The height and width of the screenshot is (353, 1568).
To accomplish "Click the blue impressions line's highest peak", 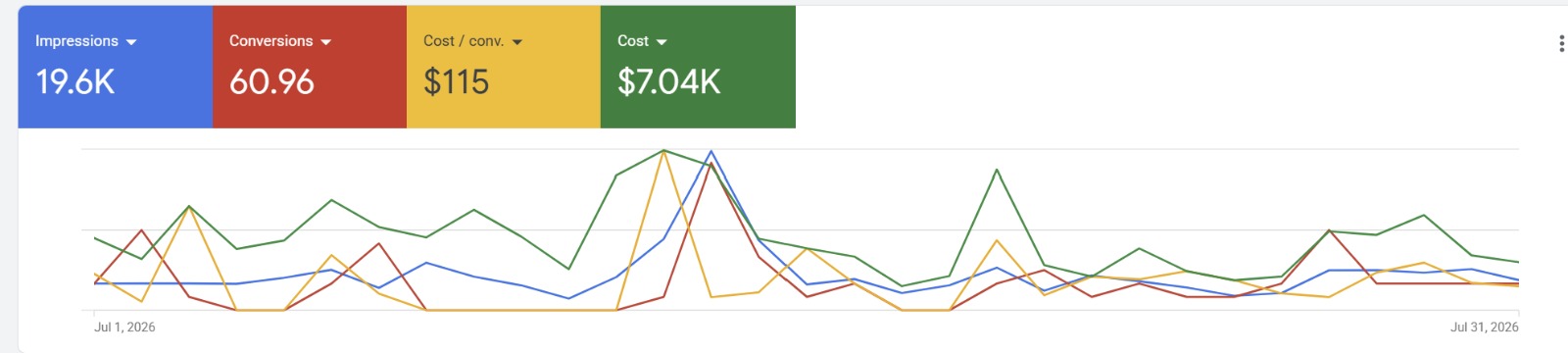I will [x=710, y=151].
